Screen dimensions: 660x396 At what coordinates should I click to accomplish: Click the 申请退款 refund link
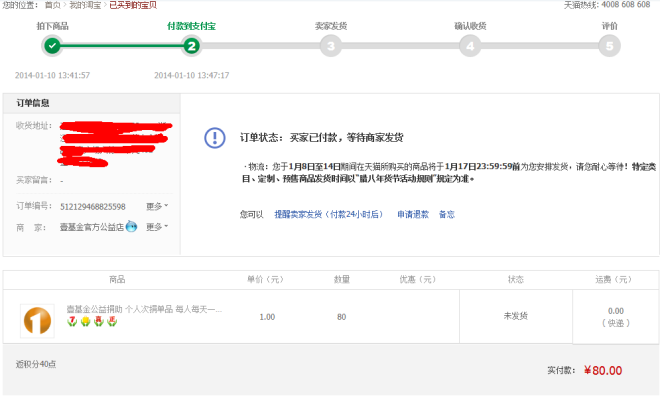click(x=413, y=214)
